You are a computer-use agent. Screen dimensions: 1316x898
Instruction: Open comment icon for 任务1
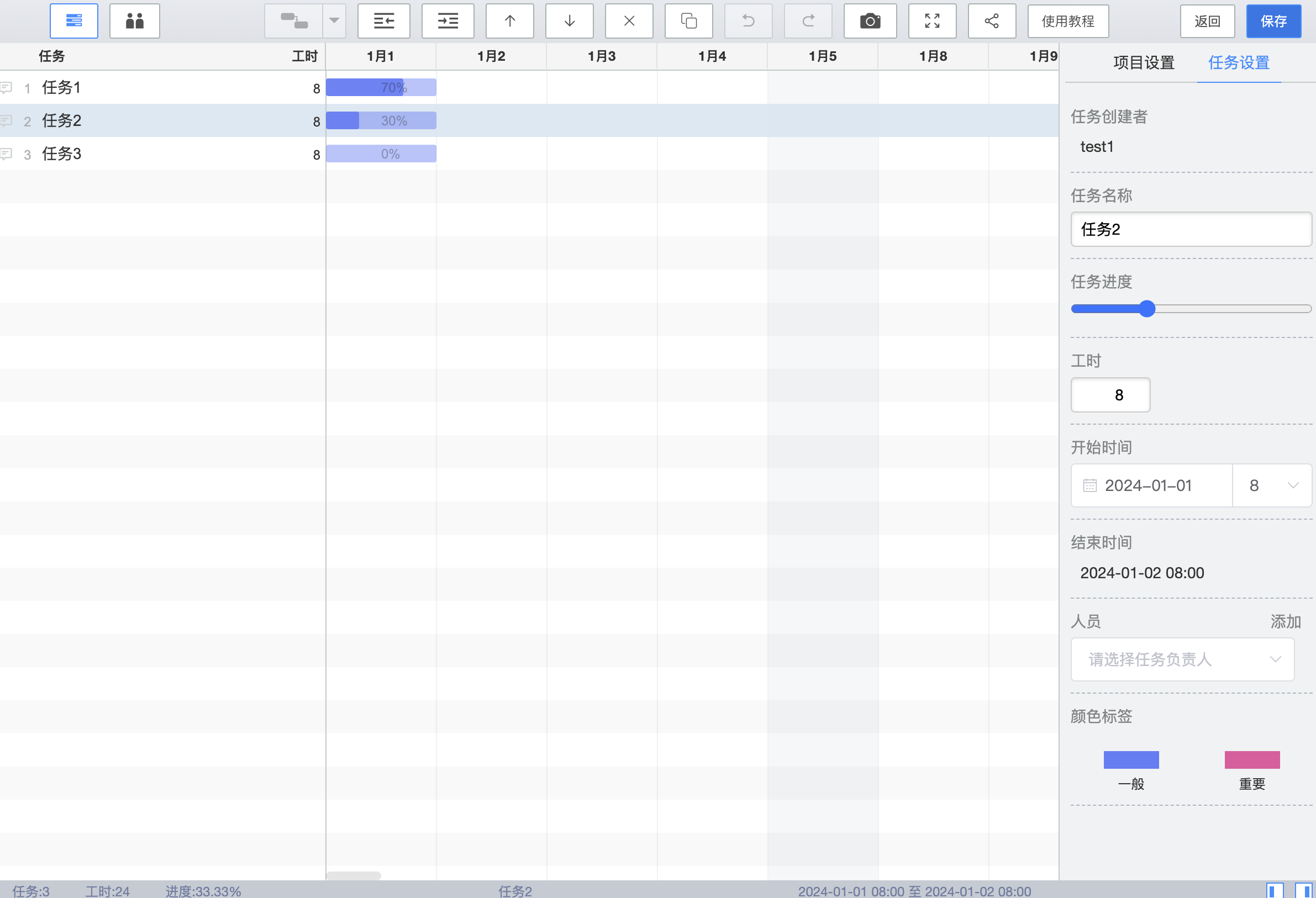(7, 88)
